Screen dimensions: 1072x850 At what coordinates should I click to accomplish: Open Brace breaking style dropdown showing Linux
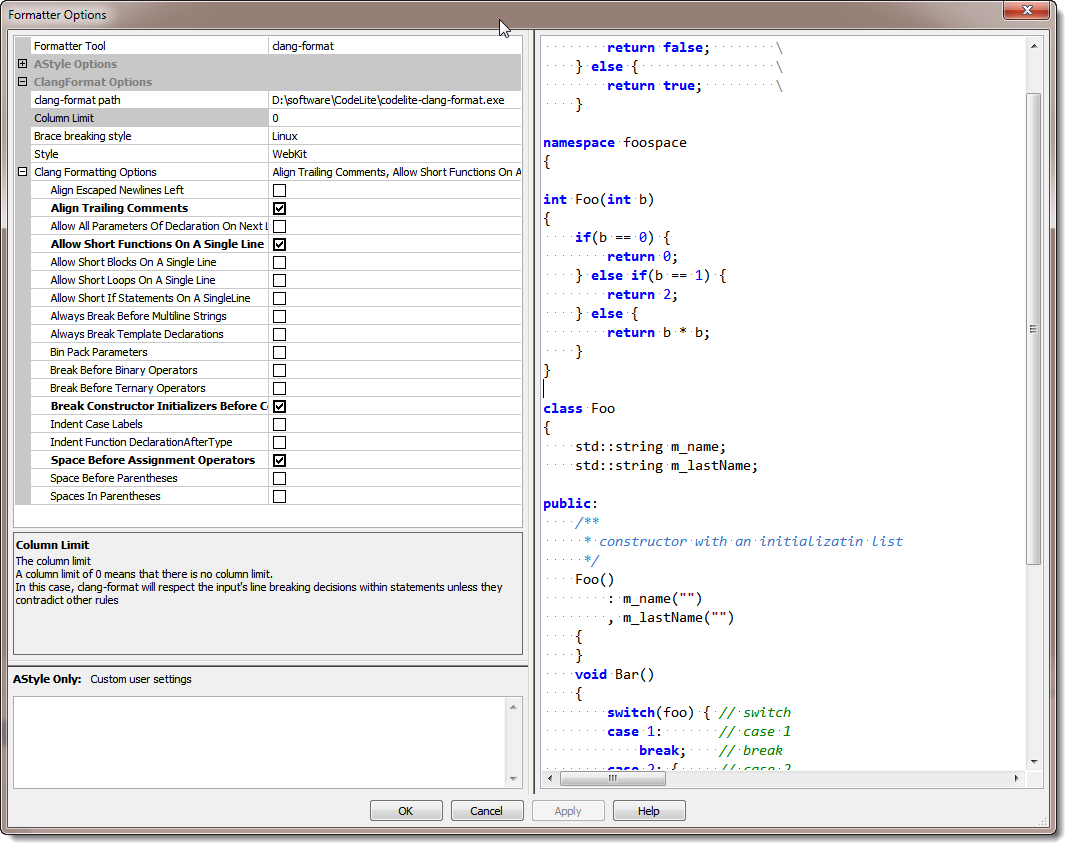coord(395,136)
